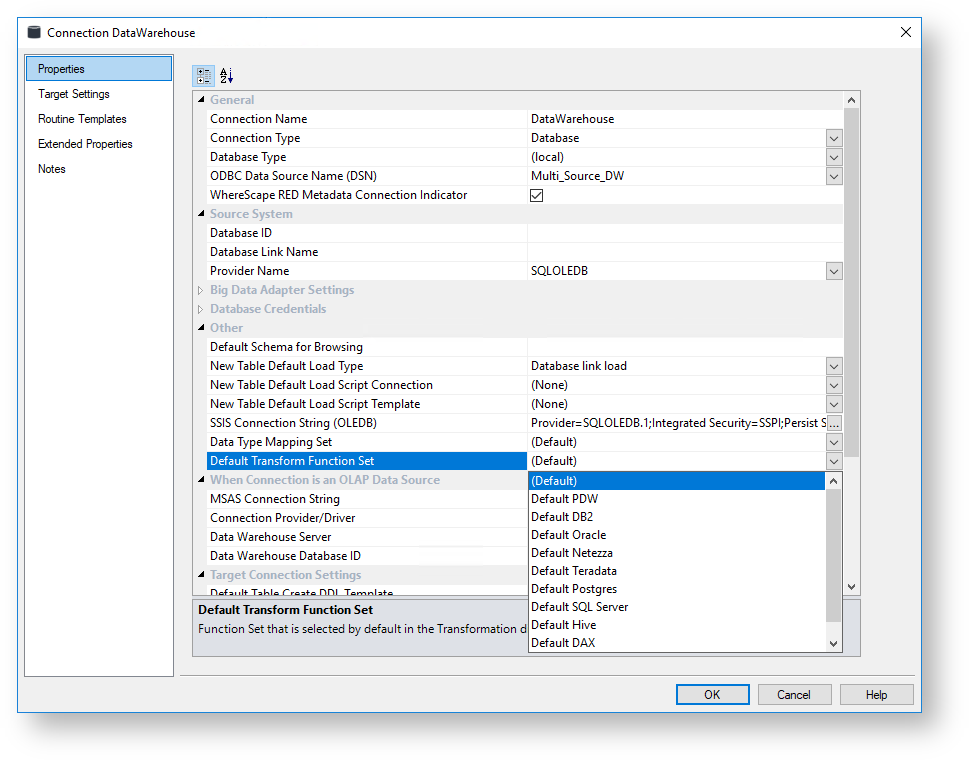Click the property grid scroll-down arrow
This screenshot has height=761, width=970.
click(852, 587)
